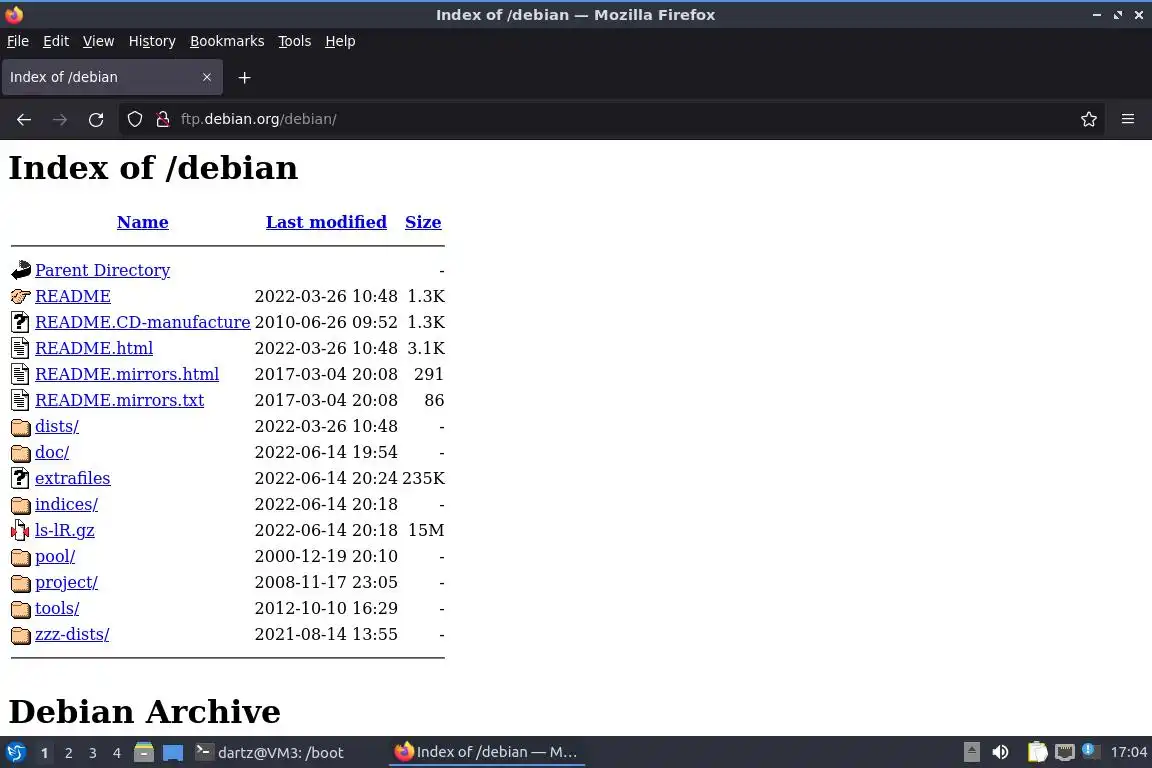1152x768 pixels.
Task: Click the Firefox taskbar entry Index of /debian
Action: pyautogui.click(x=486, y=753)
